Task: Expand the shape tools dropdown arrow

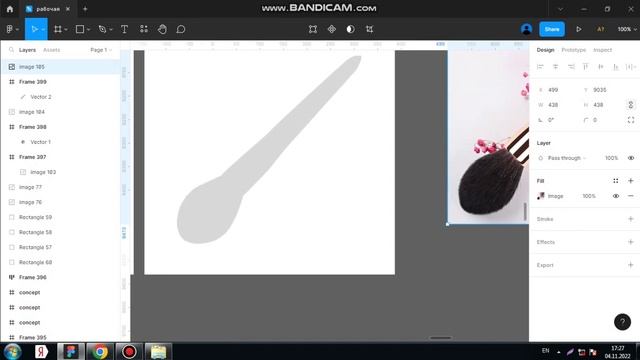Action: [x=89, y=29]
